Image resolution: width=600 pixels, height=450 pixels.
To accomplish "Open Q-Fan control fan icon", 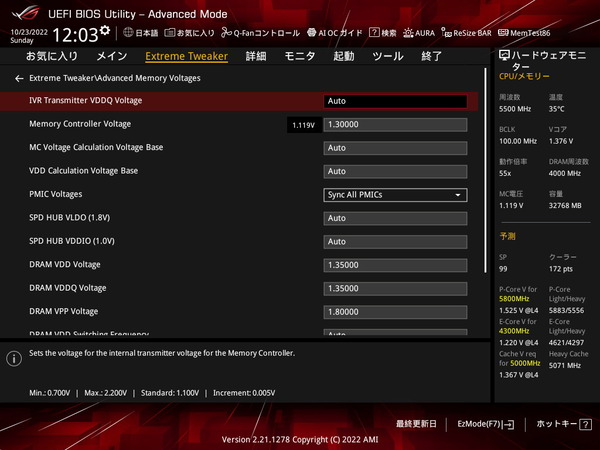I will pos(226,33).
